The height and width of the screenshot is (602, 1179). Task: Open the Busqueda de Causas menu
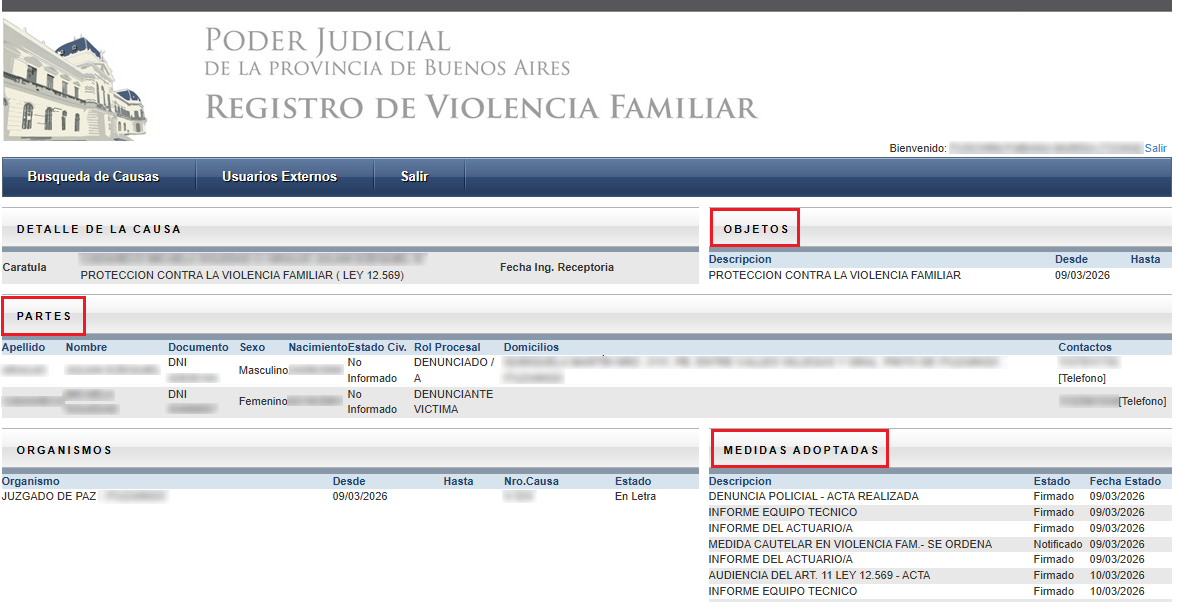pyautogui.click(x=93, y=177)
